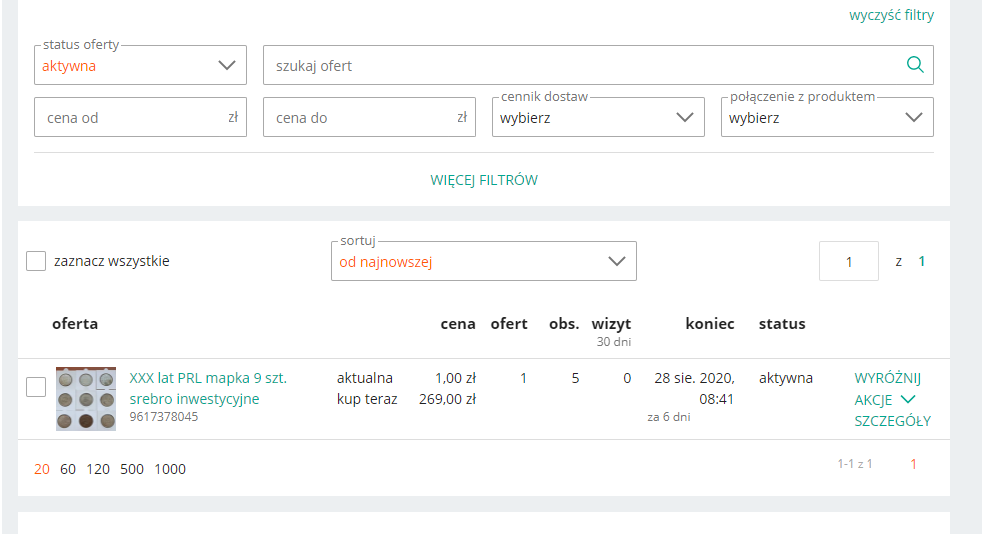Open SZCZEGÓŁY for the offer
This screenshot has width=982, height=534.
click(x=892, y=421)
